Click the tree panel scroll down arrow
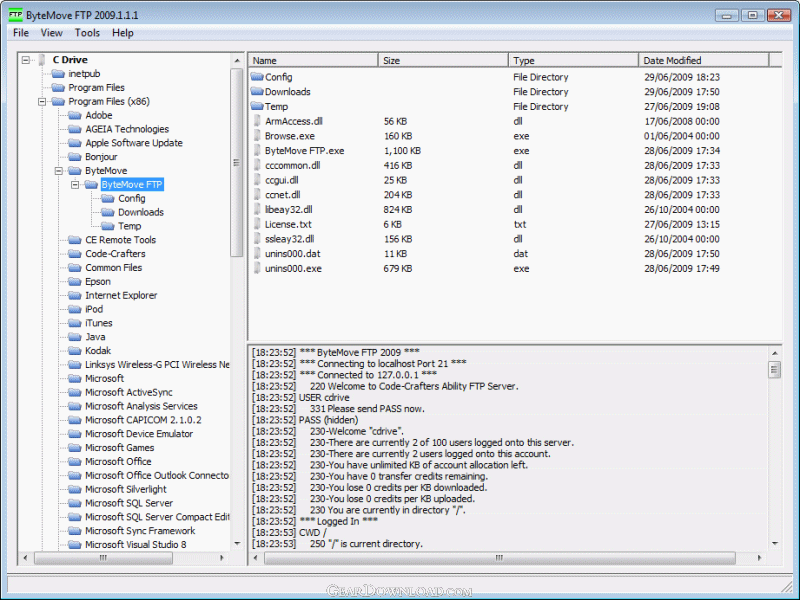 pos(237,544)
